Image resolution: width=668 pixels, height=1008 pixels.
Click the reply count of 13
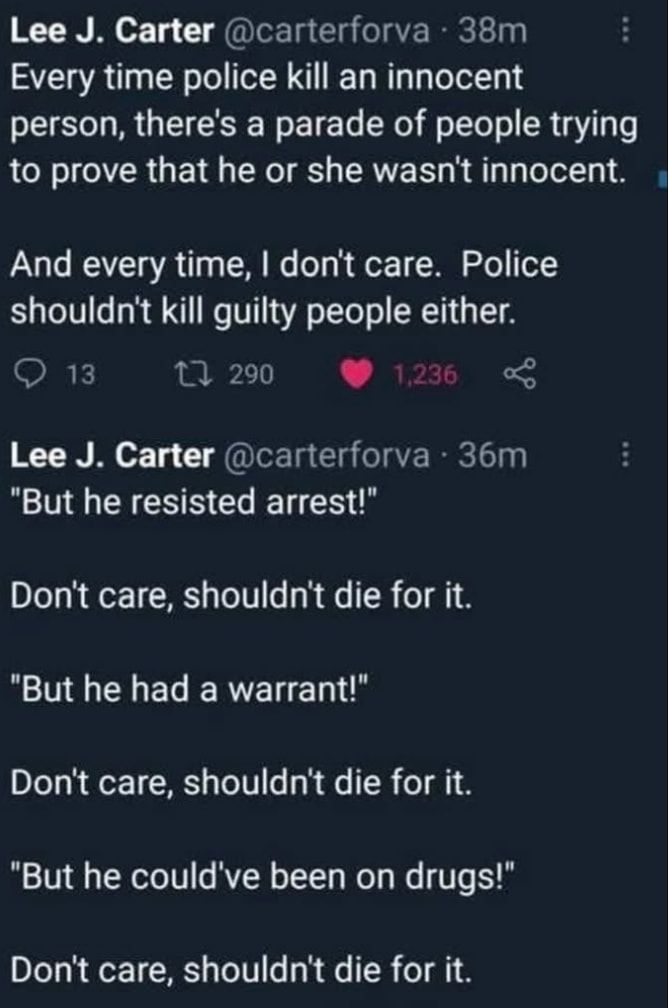(78, 375)
